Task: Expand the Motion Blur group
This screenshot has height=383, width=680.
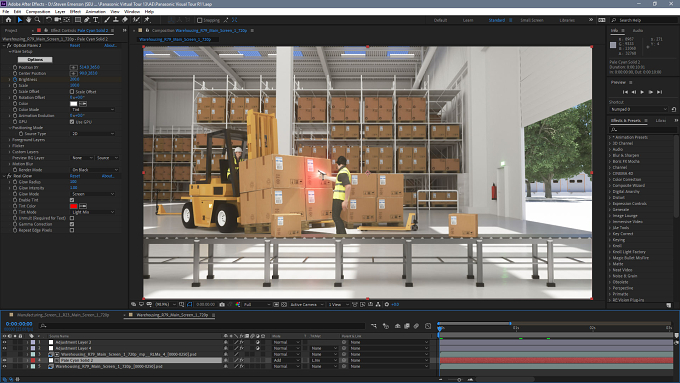Action: [10, 164]
